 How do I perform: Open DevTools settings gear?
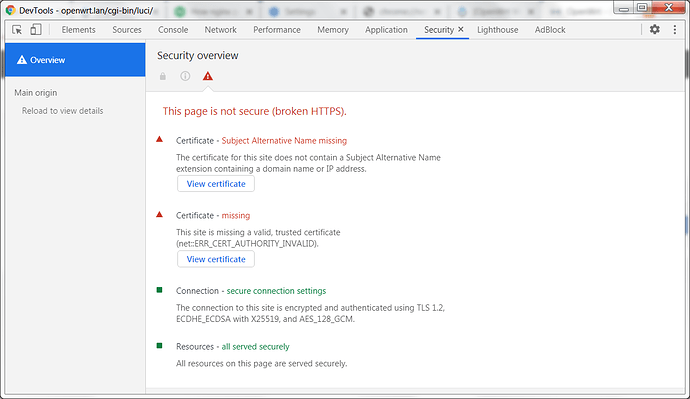[x=654, y=29]
